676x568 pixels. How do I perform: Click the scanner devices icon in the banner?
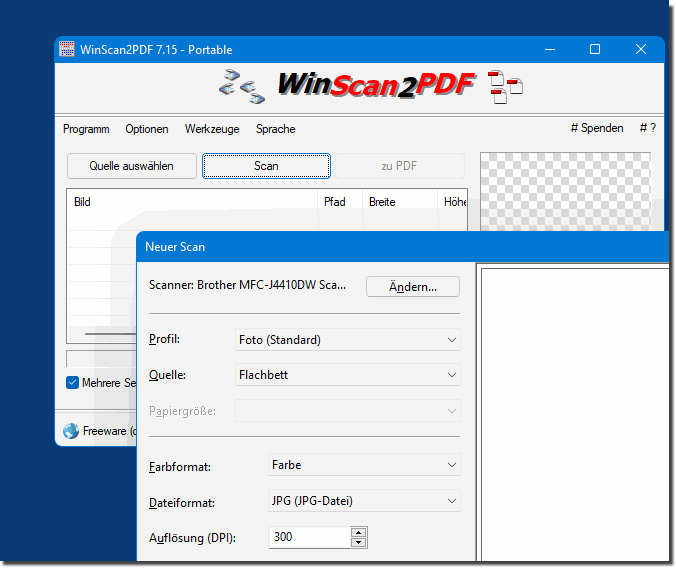[x=241, y=86]
